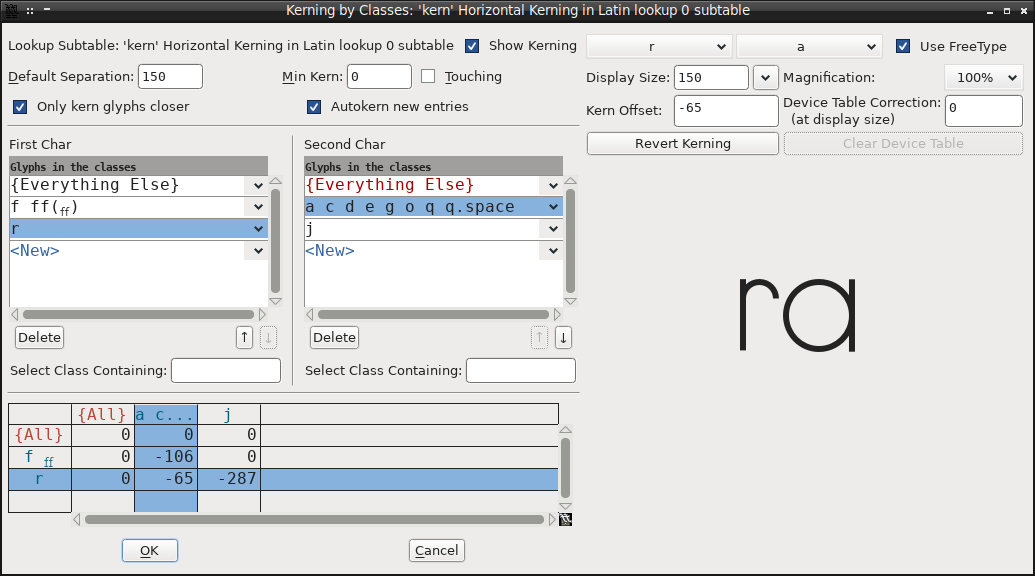1035x576 pixels.
Task: Move First Char class down arrow
Action: [268, 338]
